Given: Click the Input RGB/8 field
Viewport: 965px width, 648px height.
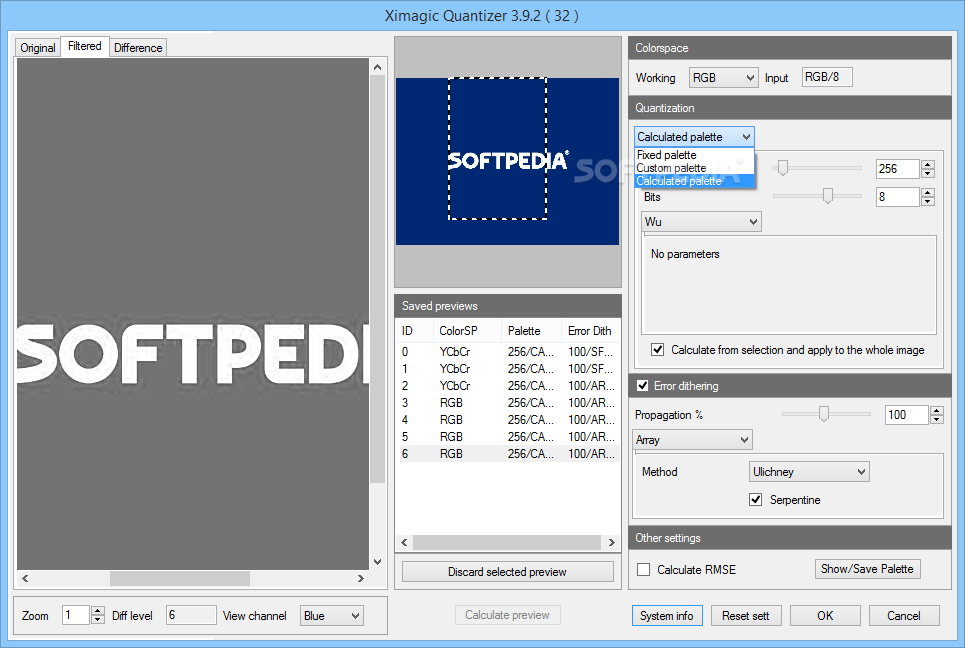Looking at the screenshot, I should click(827, 77).
